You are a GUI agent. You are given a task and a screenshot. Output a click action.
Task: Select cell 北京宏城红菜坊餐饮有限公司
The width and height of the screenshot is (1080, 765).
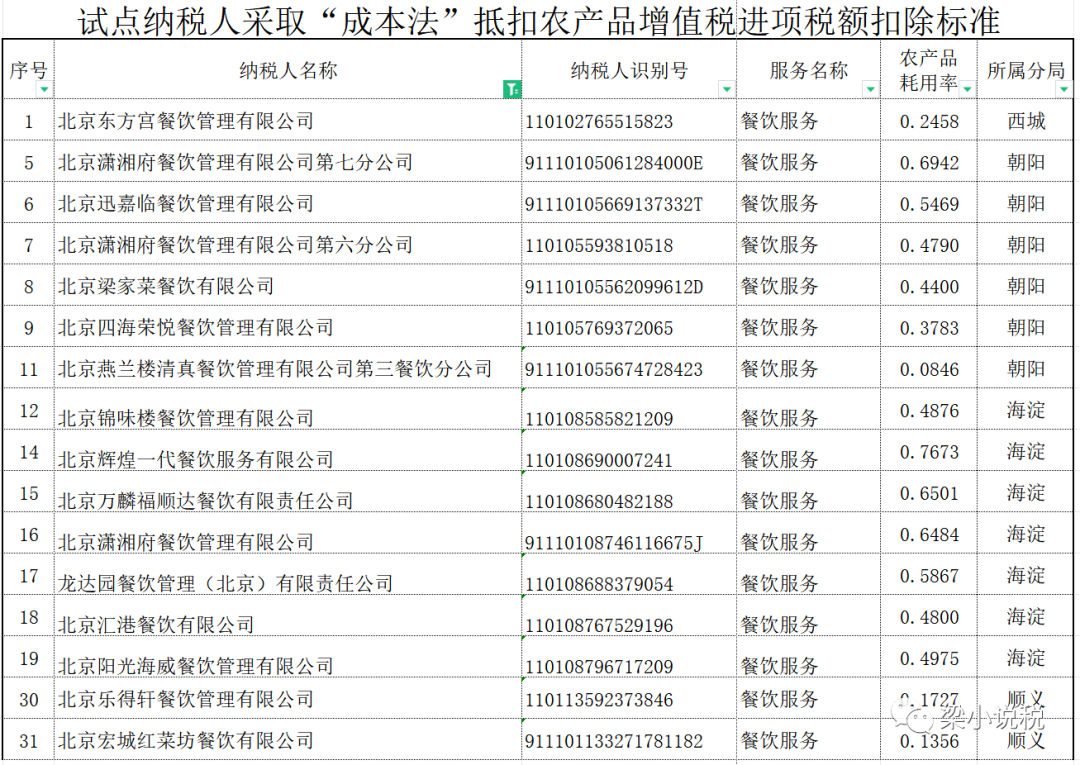pos(288,740)
